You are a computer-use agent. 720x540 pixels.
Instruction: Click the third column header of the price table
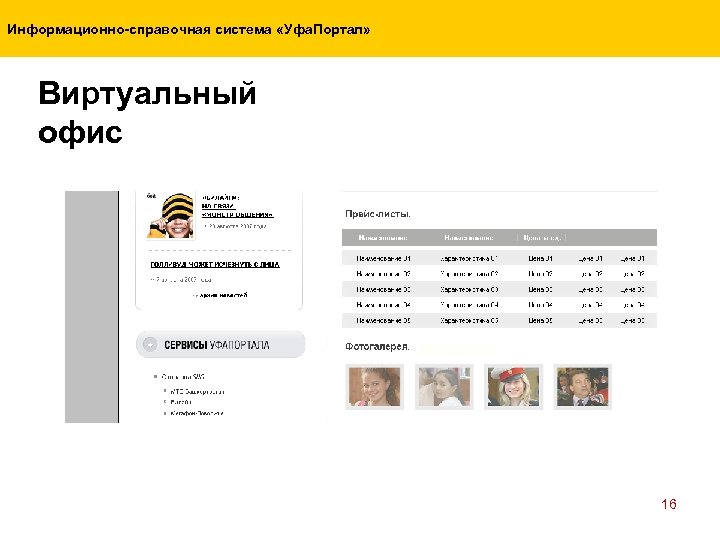542,238
